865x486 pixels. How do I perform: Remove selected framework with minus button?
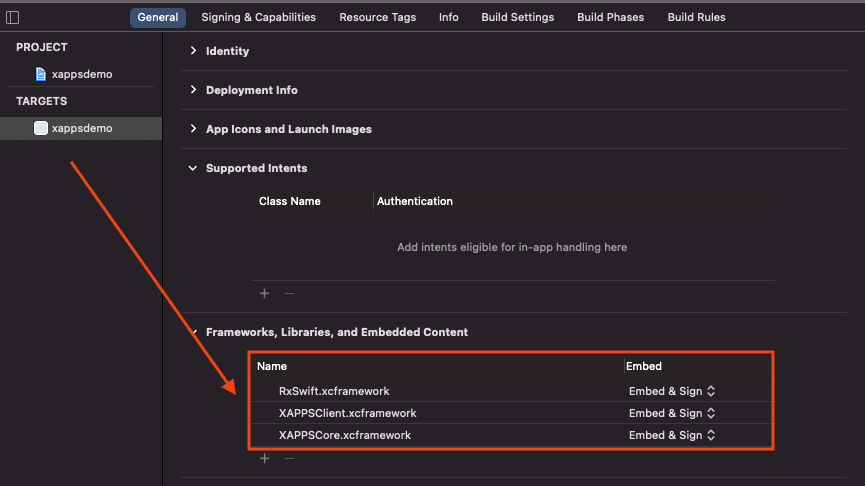tap(289, 458)
